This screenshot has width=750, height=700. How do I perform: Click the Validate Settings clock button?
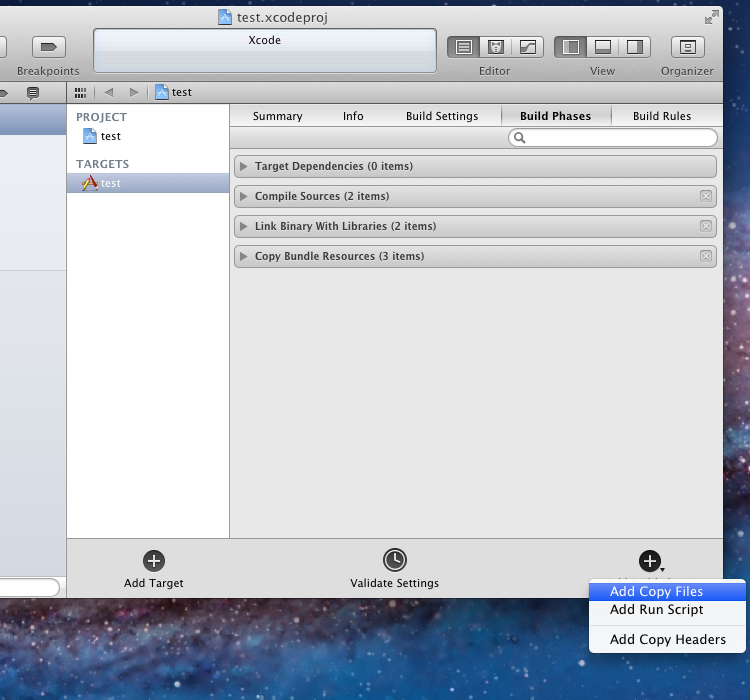pyautogui.click(x=395, y=560)
